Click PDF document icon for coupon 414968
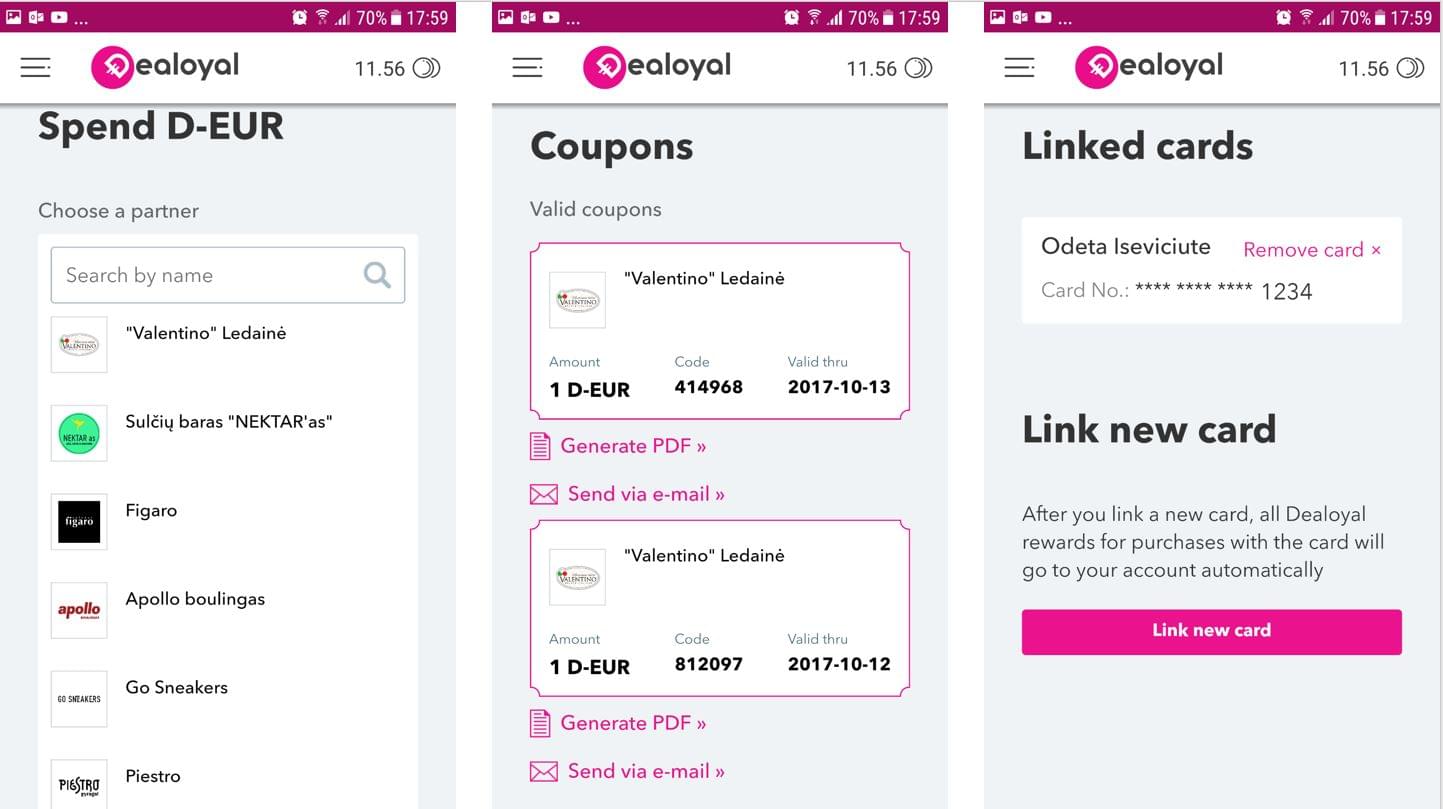 click(x=540, y=446)
